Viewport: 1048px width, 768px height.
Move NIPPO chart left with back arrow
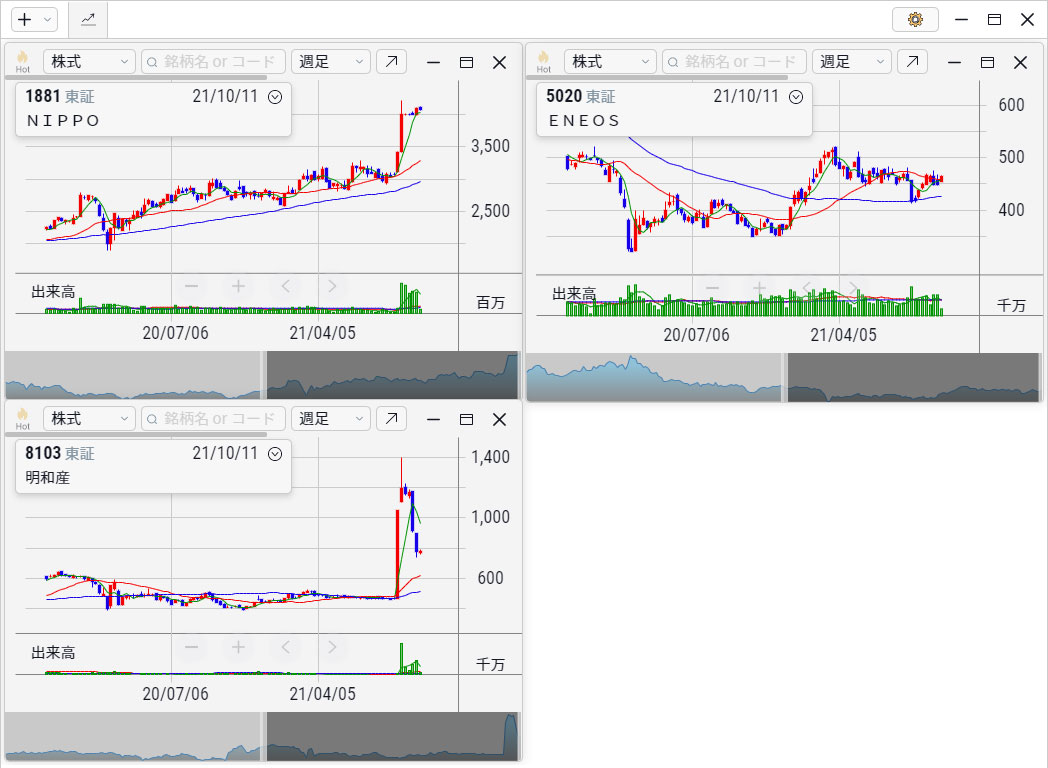tap(285, 286)
